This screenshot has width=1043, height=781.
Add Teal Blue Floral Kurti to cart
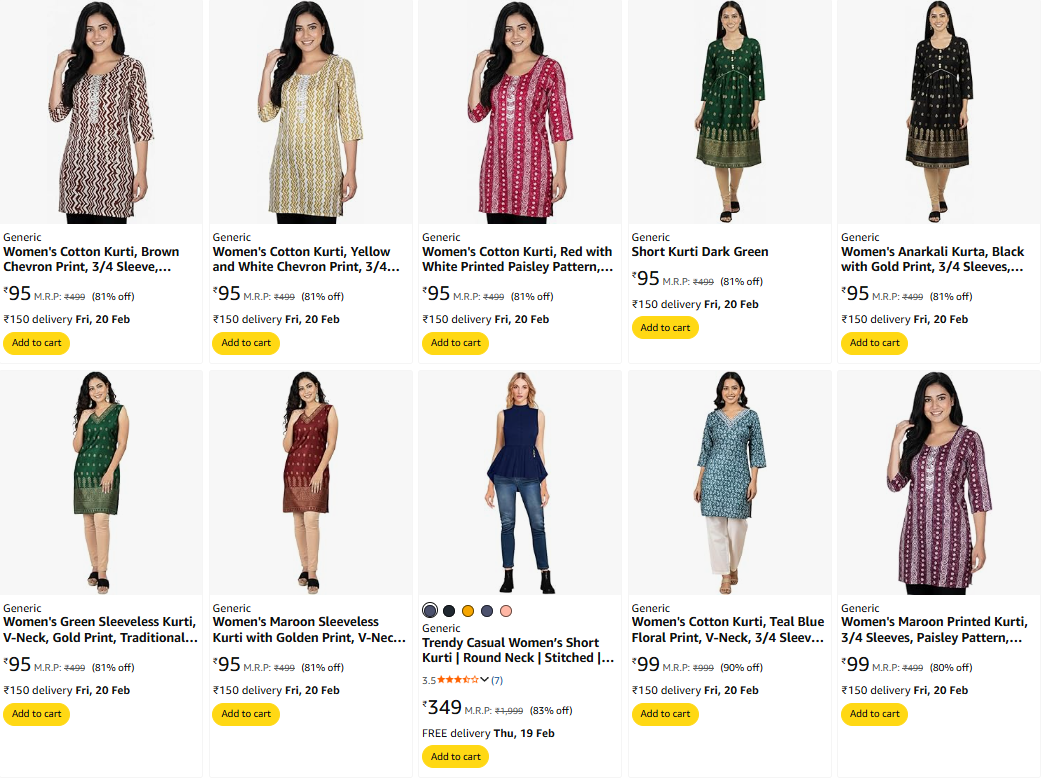click(x=665, y=714)
